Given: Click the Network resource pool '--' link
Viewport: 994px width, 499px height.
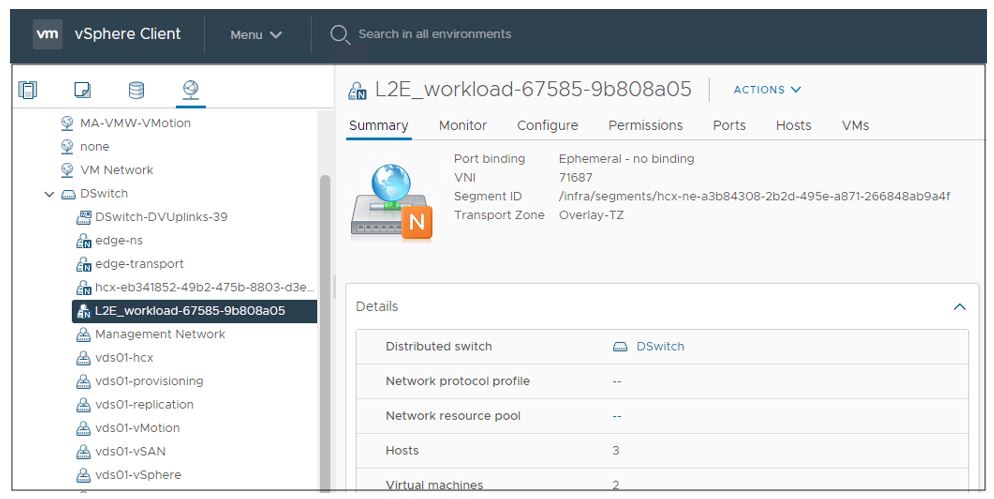Looking at the screenshot, I should 617,416.
